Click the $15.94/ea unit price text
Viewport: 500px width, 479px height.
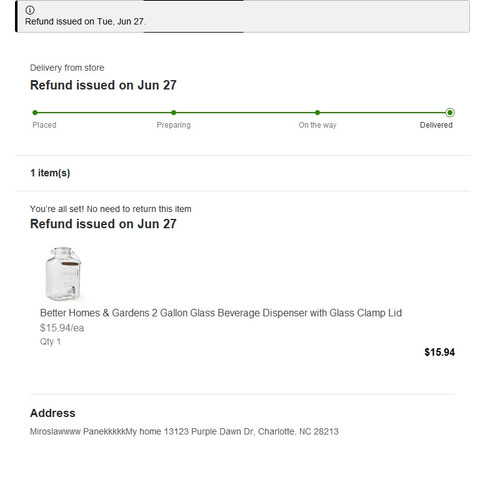[x=62, y=328]
